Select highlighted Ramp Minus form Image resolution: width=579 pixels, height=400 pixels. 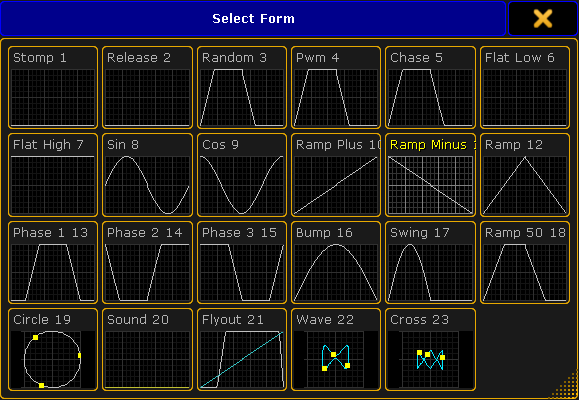[x=430, y=175]
